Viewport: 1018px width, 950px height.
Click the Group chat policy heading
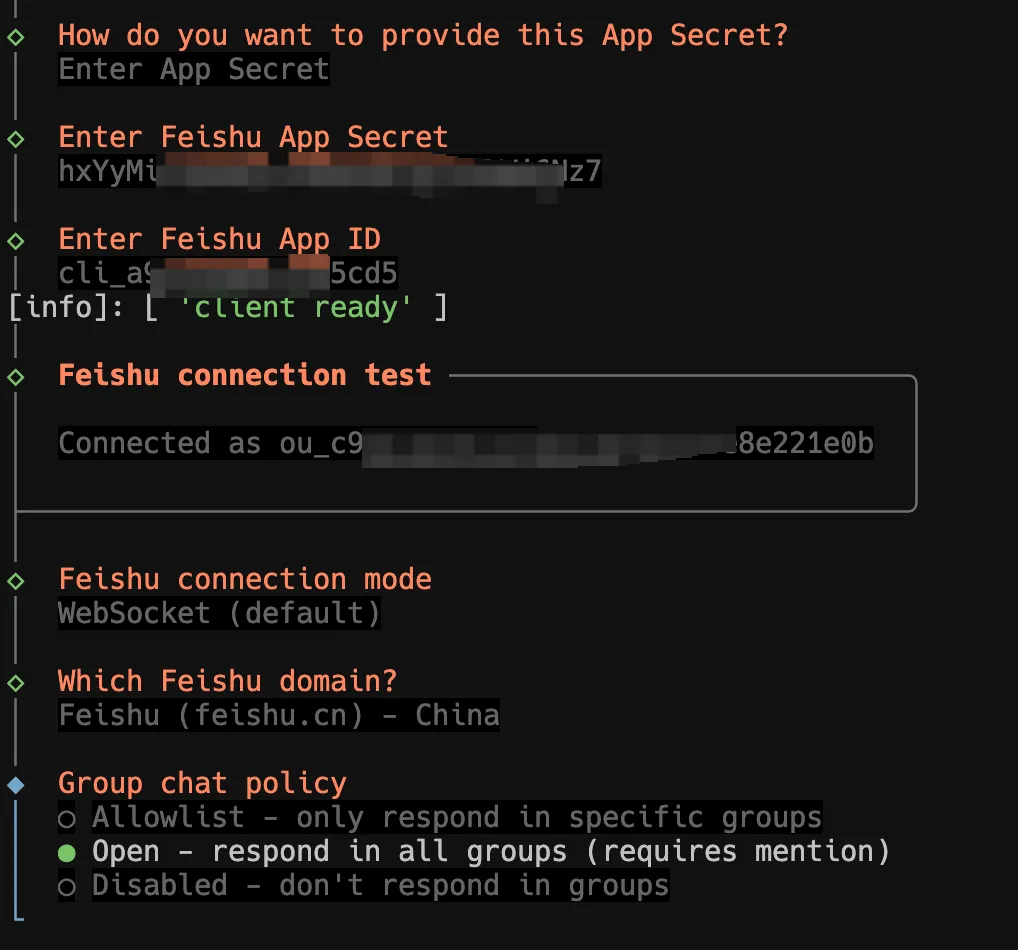pos(202,783)
